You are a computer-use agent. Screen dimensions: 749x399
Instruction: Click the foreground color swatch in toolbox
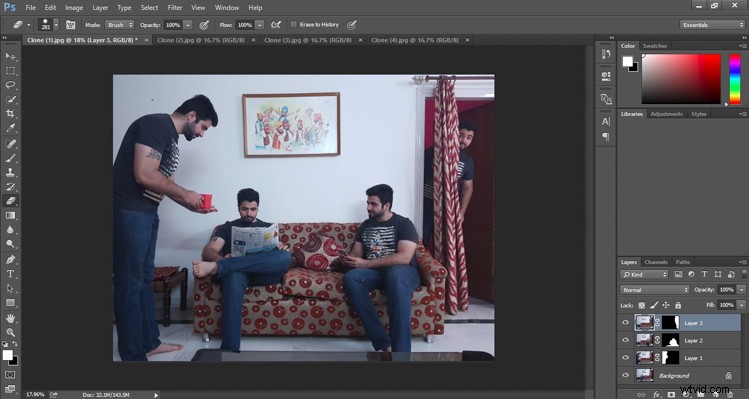7,355
